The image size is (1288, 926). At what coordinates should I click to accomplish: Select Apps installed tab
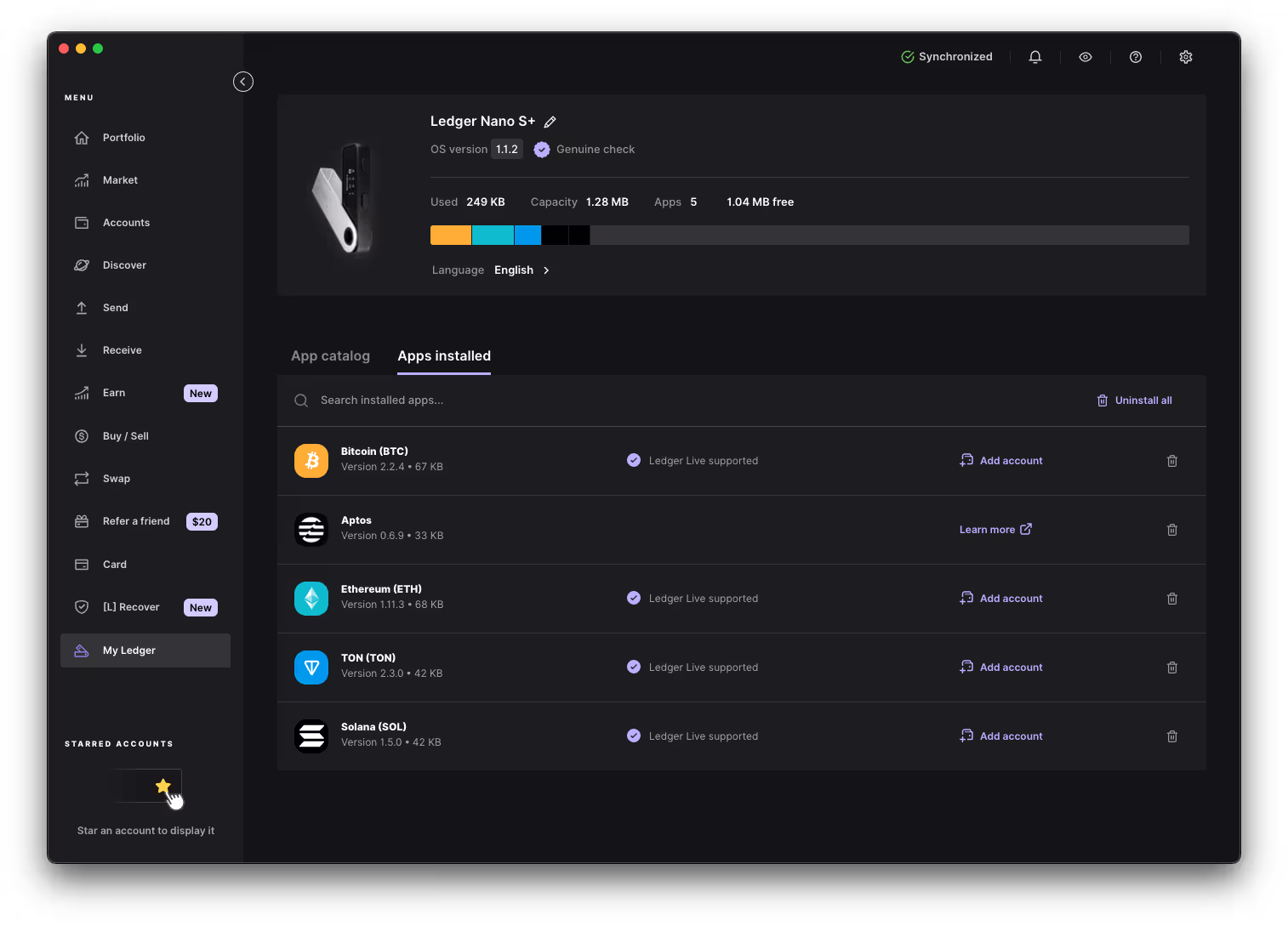pyautogui.click(x=444, y=356)
